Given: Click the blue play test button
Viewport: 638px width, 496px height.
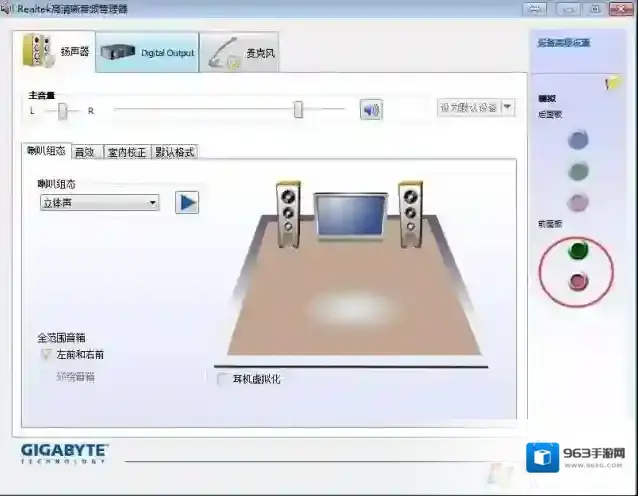Looking at the screenshot, I should point(187,202).
